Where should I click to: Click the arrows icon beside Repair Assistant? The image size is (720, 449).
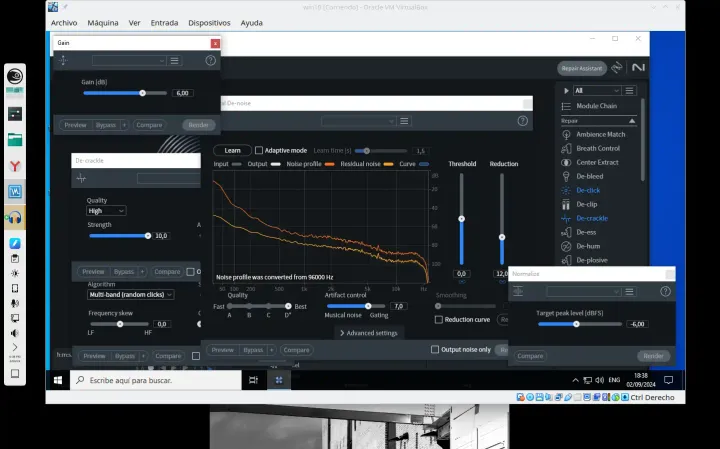coord(617,67)
